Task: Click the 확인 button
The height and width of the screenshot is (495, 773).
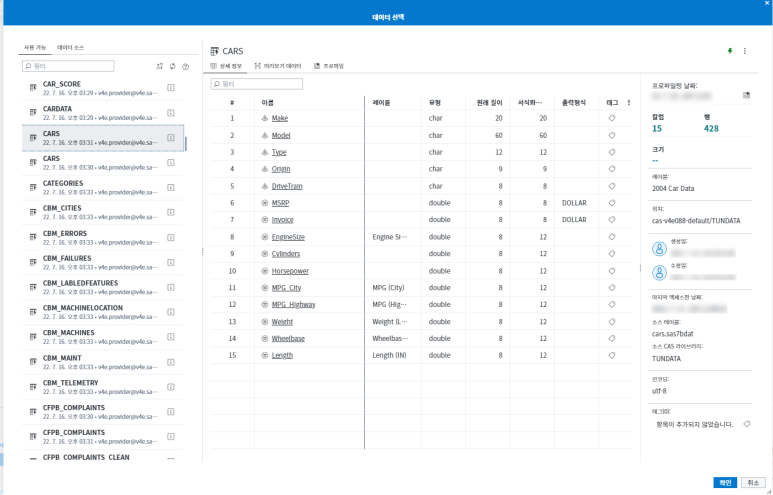Action: [725, 483]
